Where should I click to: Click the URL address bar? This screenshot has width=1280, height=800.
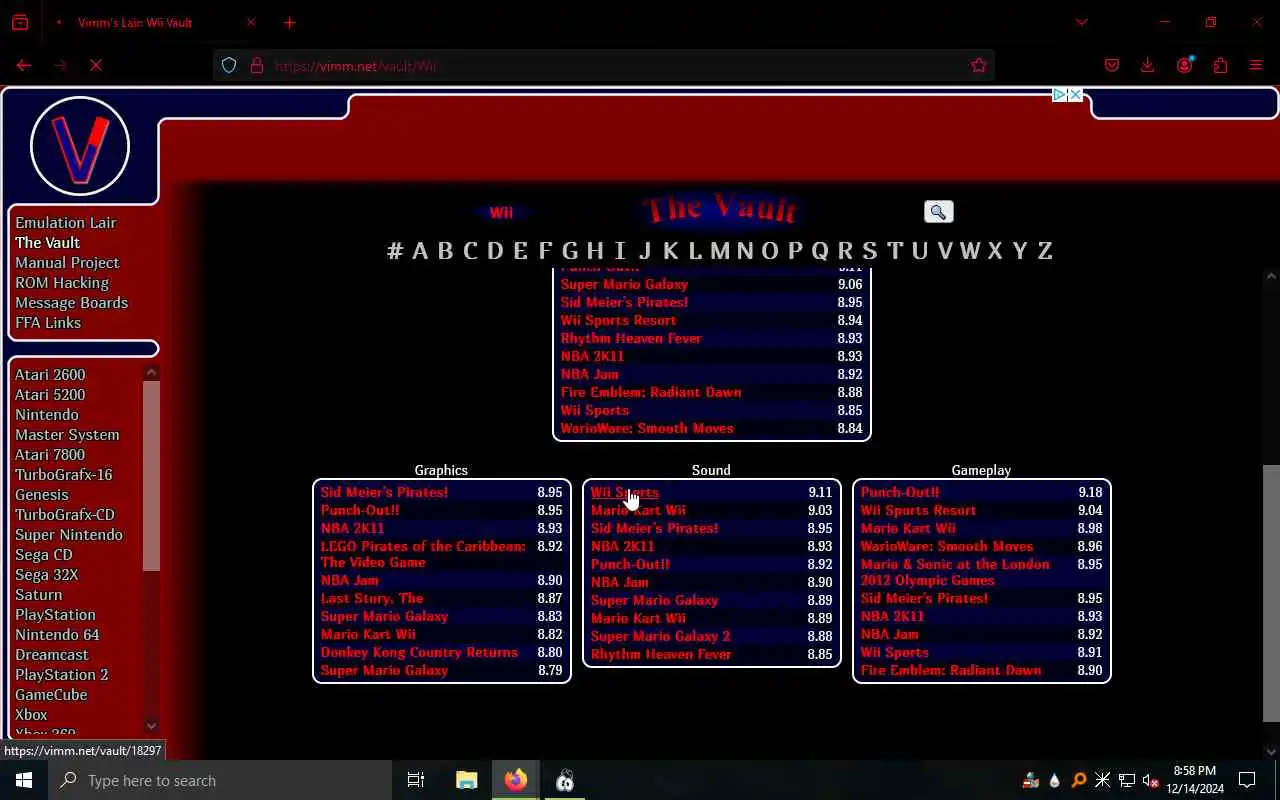point(604,65)
